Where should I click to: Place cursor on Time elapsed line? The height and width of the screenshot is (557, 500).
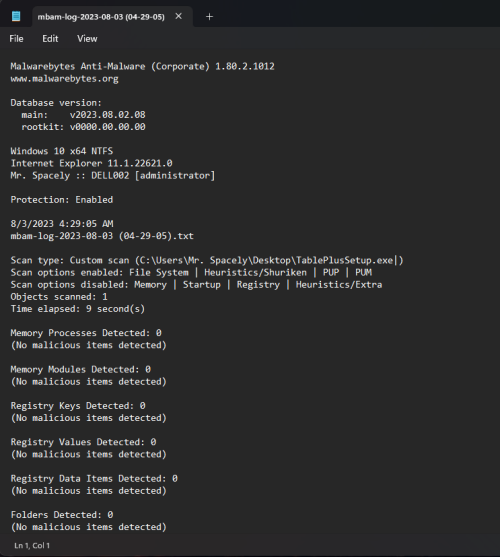coord(77,309)
